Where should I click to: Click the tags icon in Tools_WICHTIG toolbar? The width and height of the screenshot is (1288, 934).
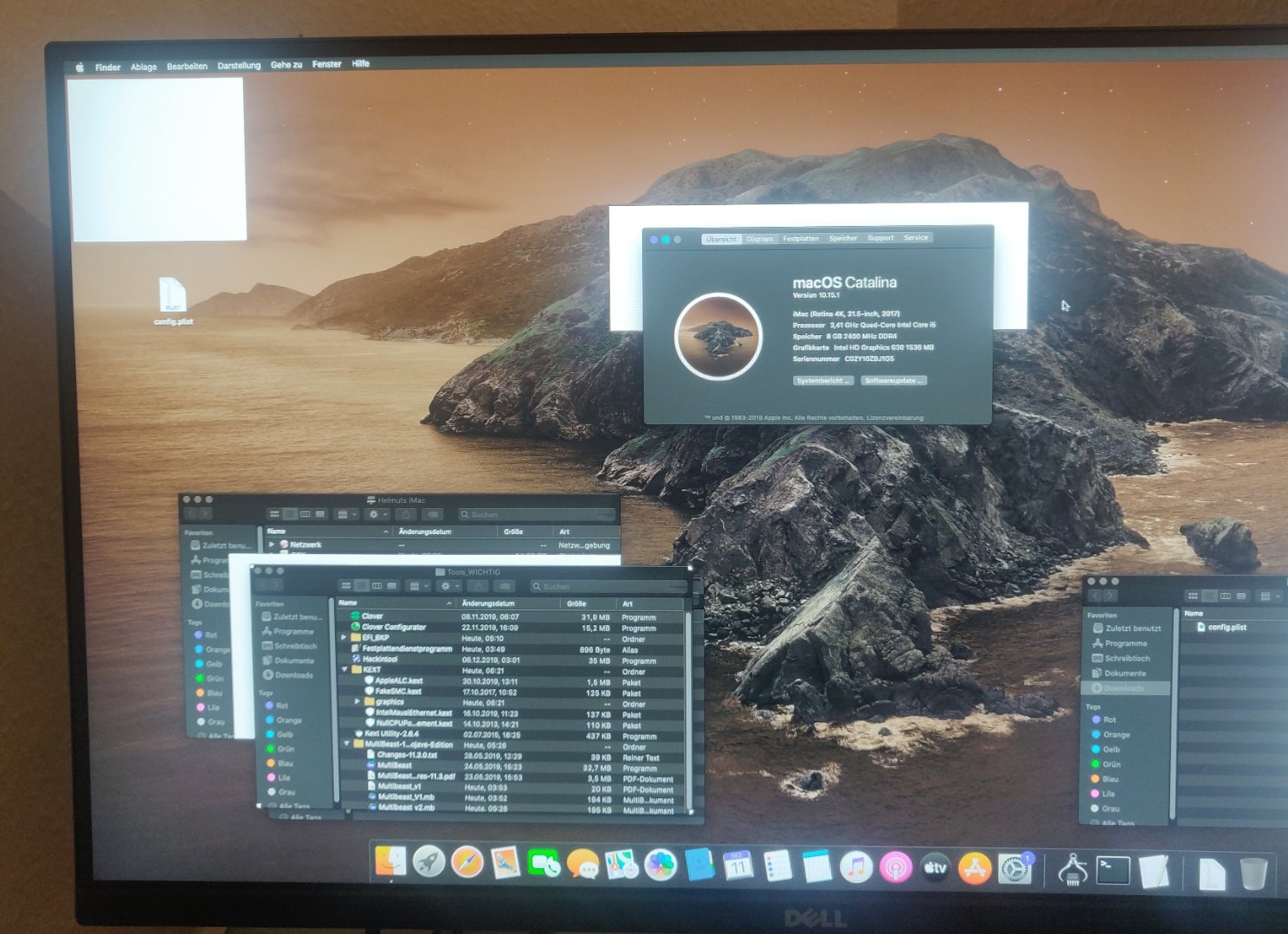[x=506, y=586]
